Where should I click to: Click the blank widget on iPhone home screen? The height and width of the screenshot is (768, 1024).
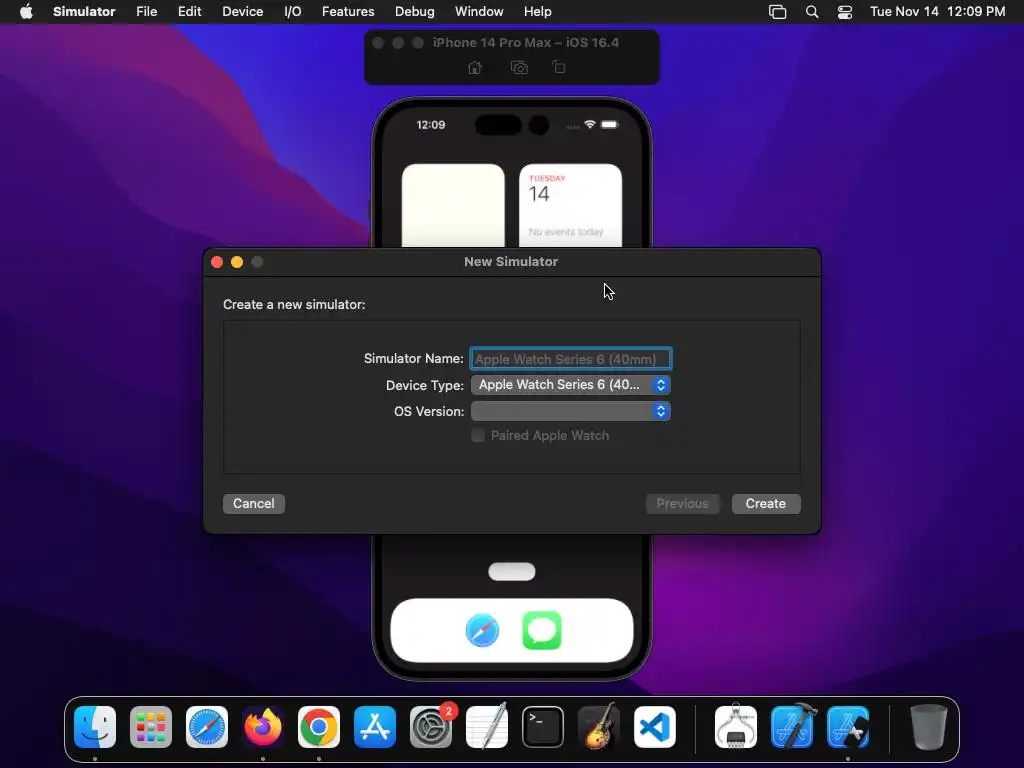(453, 206)
